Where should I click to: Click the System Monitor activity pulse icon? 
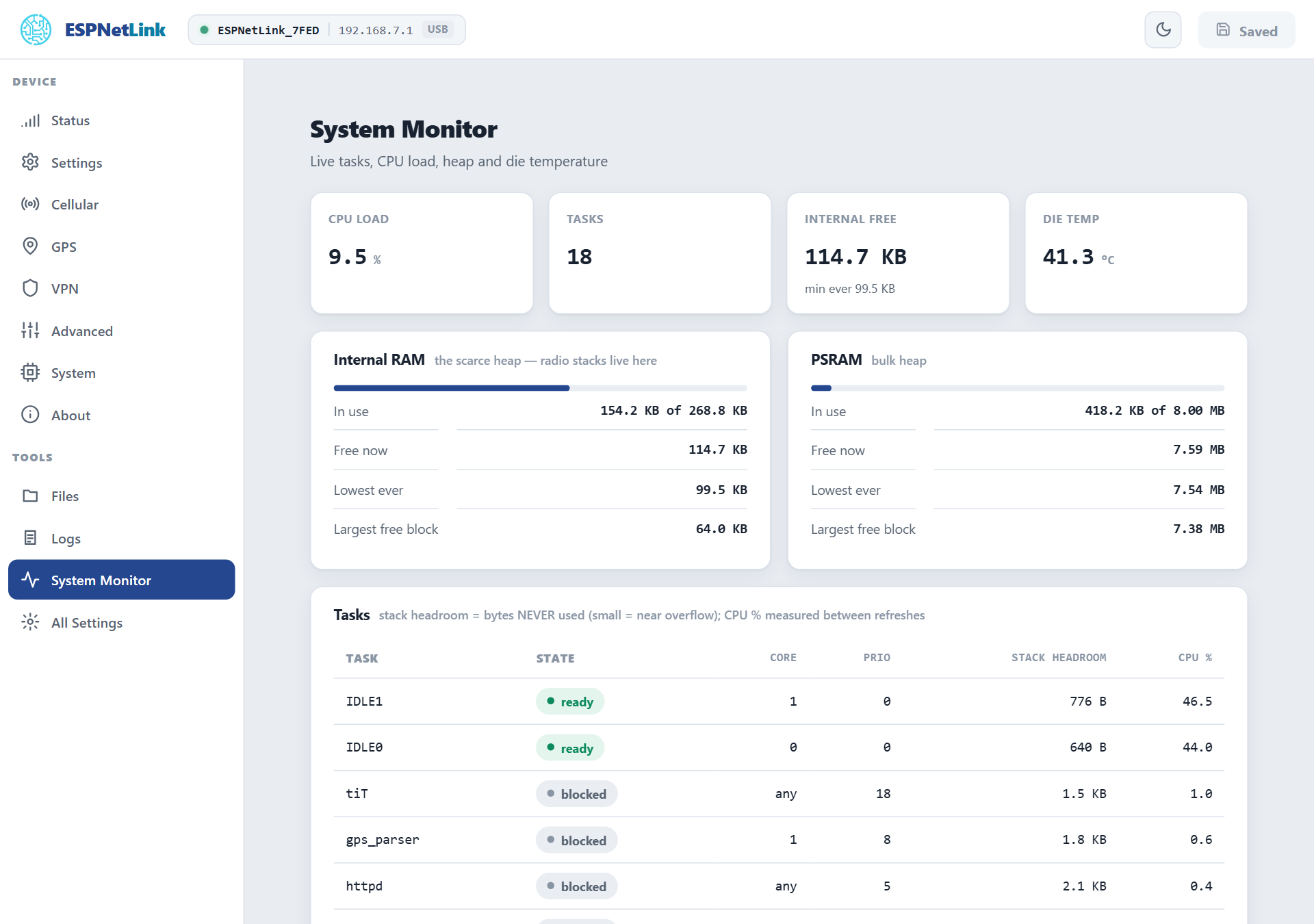coord(30,580)
